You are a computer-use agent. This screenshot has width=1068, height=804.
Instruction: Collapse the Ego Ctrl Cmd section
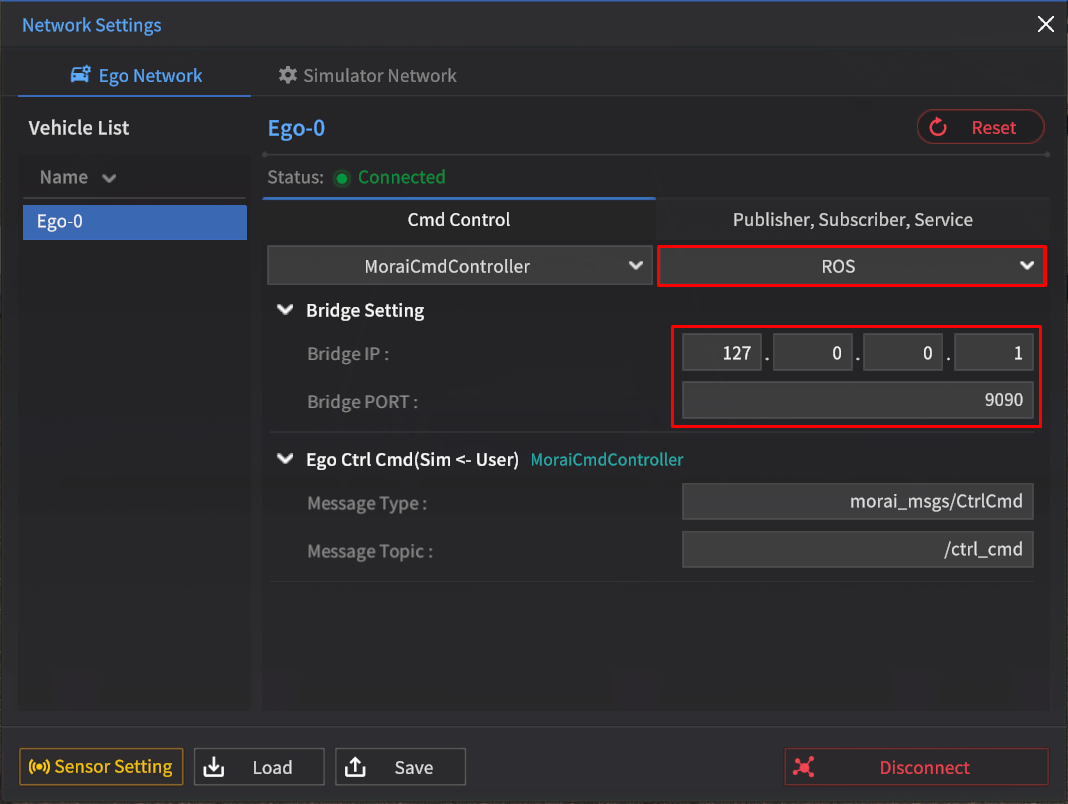click(285, 460)
